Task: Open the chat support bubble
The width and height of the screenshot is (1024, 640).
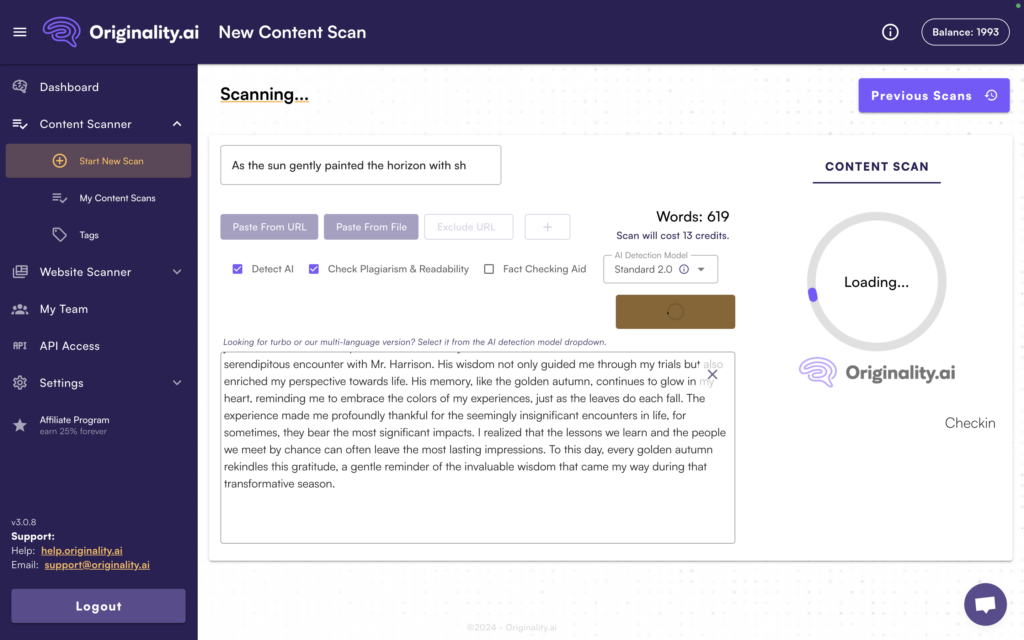Action: (x=985, y=604)
